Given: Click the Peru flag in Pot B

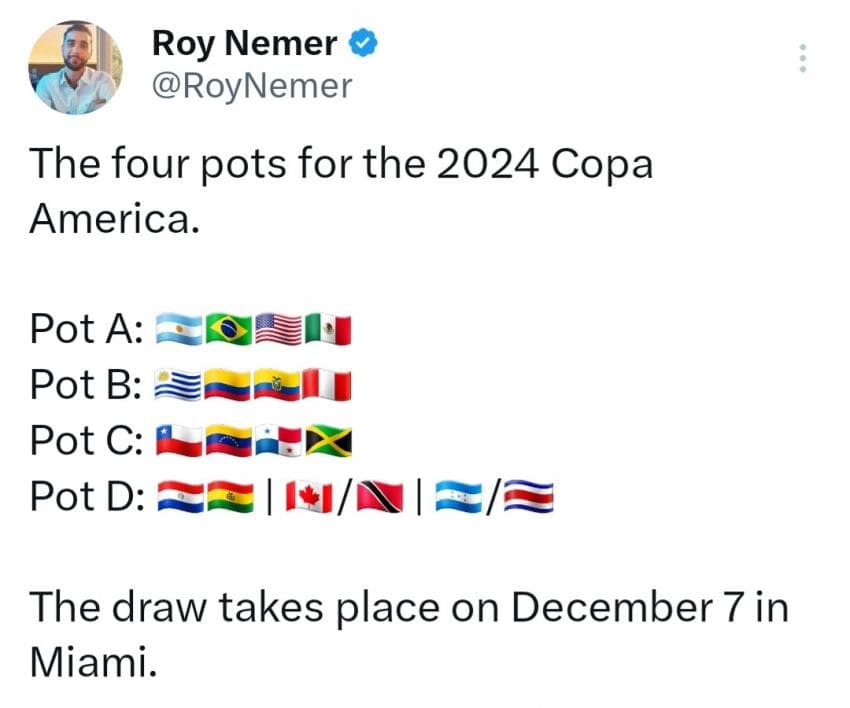Looking at the screenshot, I should pyautogui.click(x=327, y=384).
